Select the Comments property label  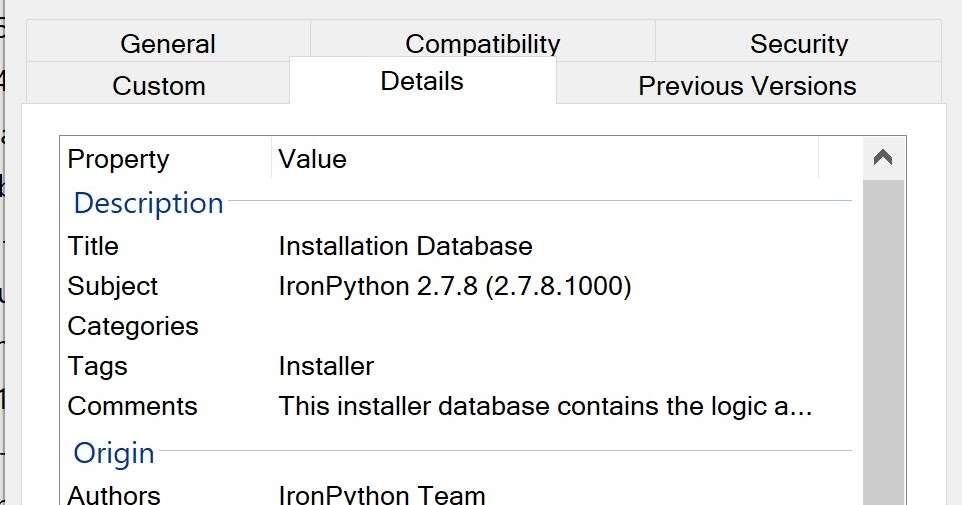132,406
